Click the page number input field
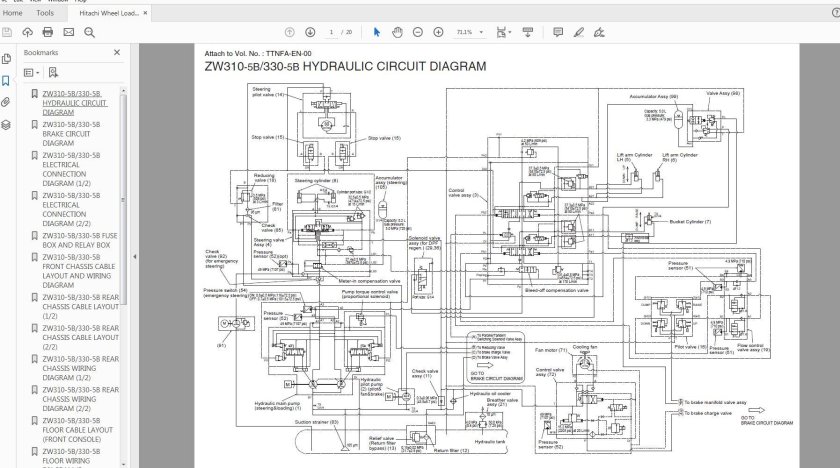 (x=331, y=32)
